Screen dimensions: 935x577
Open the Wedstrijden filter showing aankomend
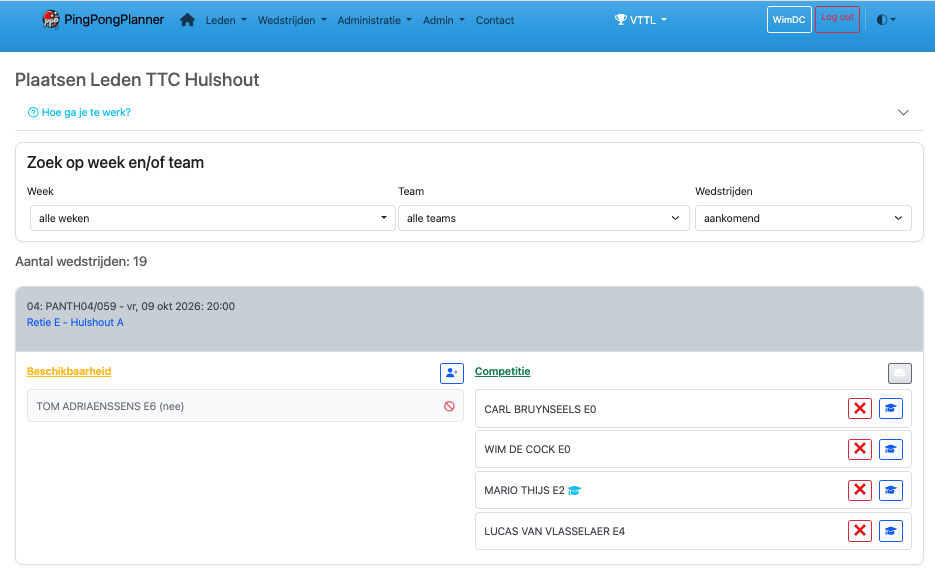tap(803, 218)
